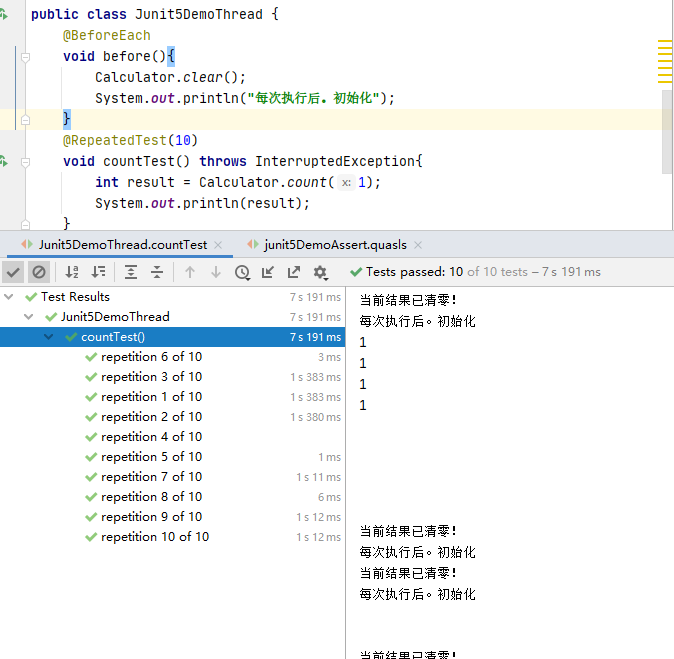Collapse the Junit5DemoThread tree node

coord(30,317)
